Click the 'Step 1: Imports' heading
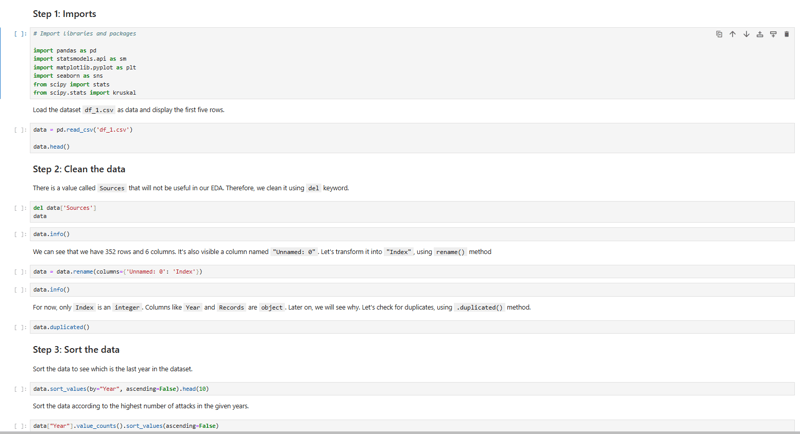This screenshot has width=800, height=434. point(64,14)
